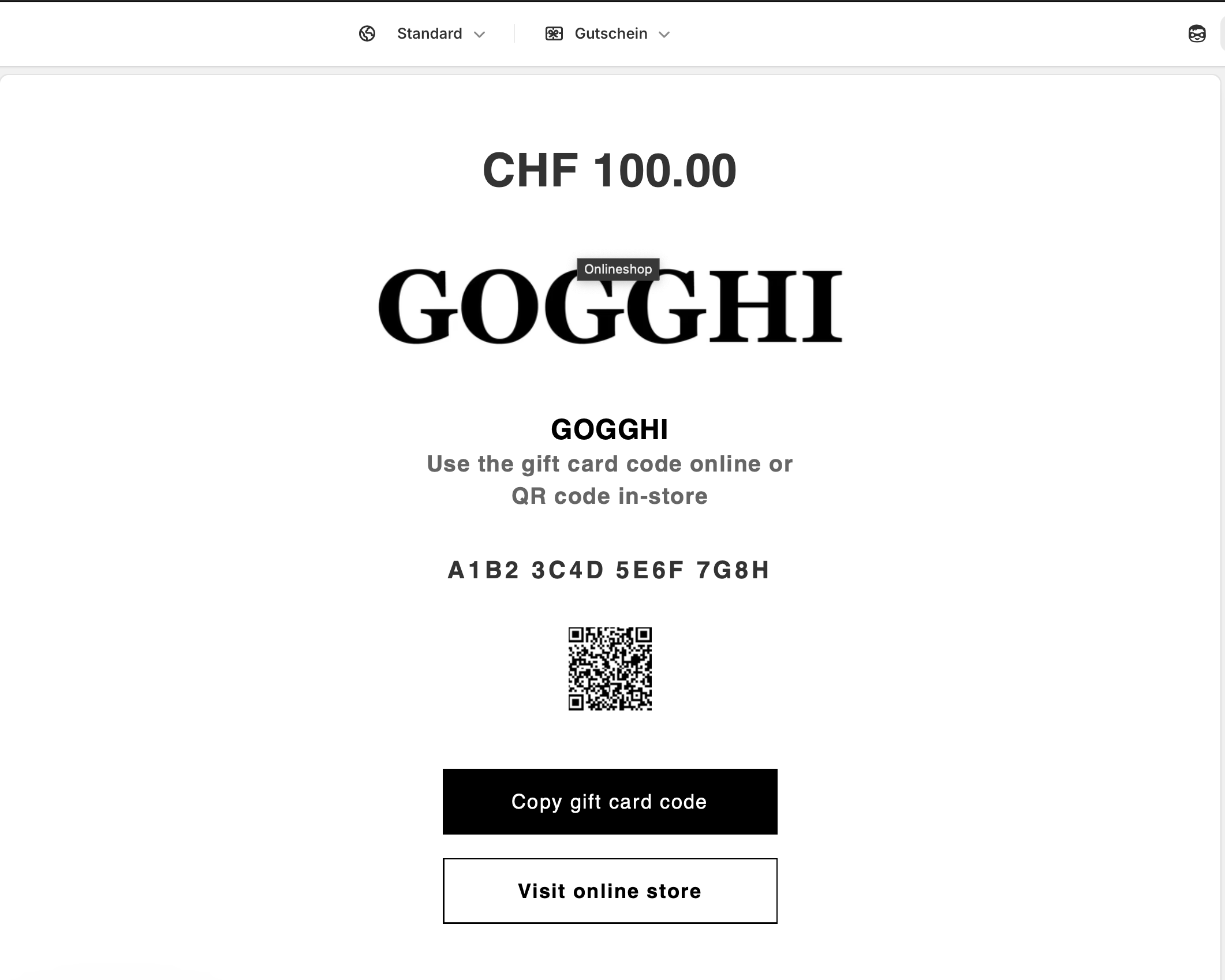The height and width of the screenshot is (980, 1225).
Task: Expand the Standard chevron arrow
Action: [479, 35]
